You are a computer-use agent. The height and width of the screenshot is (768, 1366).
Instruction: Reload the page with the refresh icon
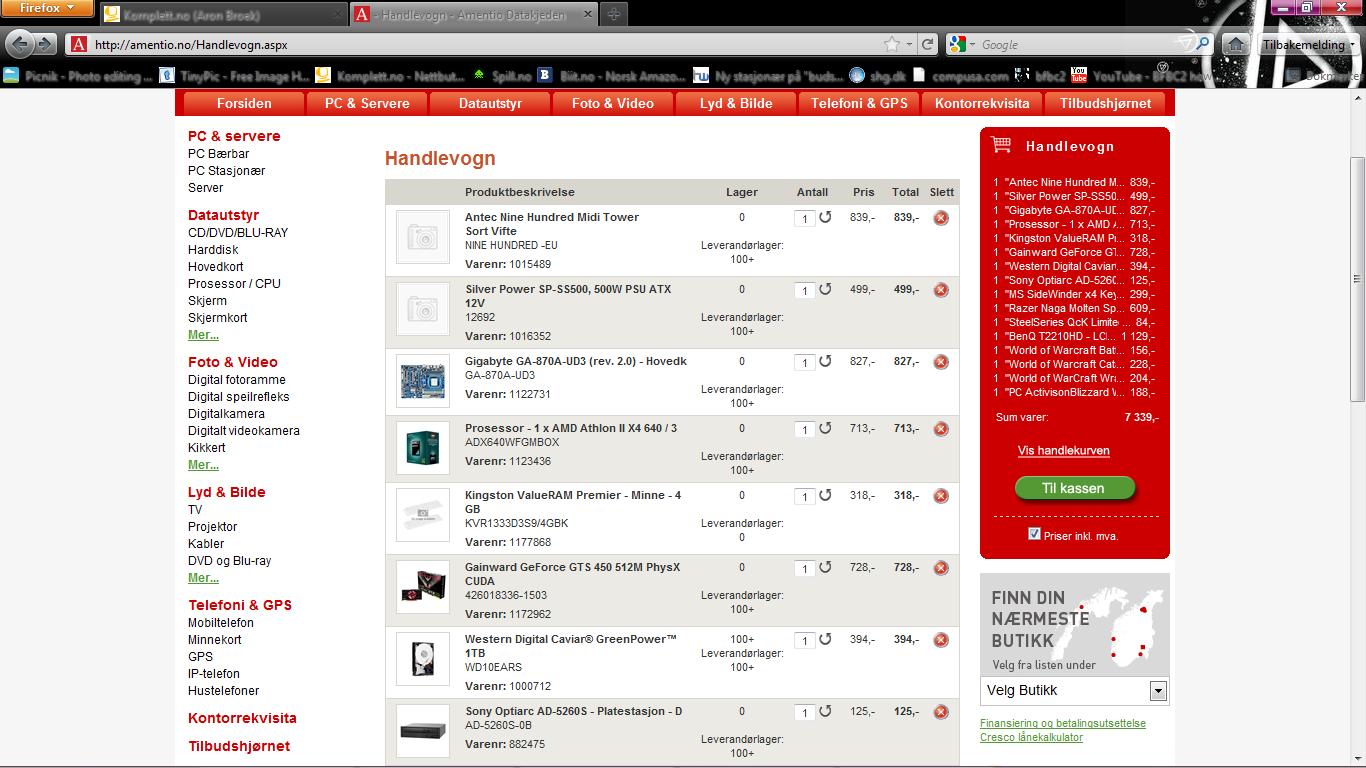click(x=928, y=44)
